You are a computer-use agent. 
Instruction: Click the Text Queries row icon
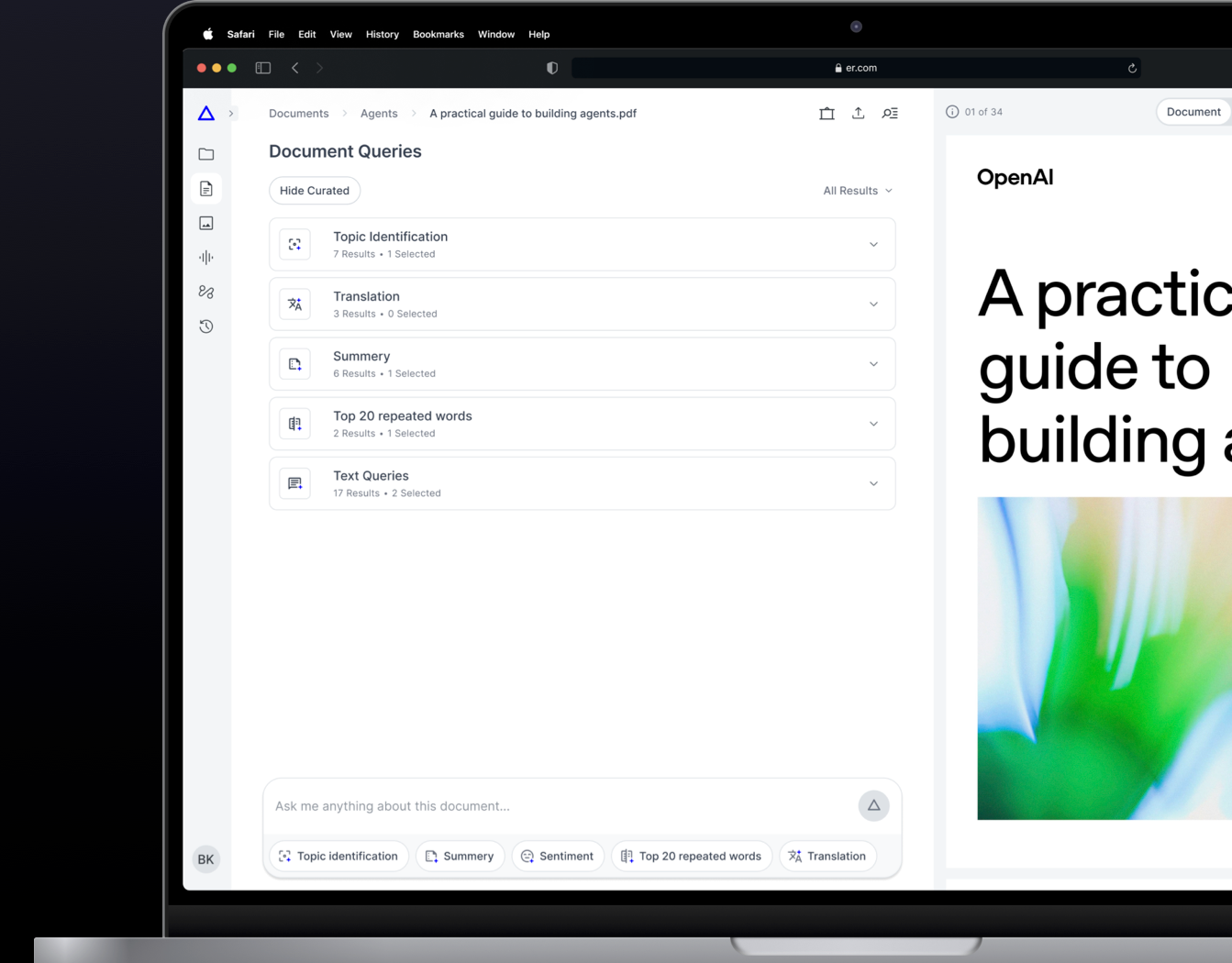point(294,483)
